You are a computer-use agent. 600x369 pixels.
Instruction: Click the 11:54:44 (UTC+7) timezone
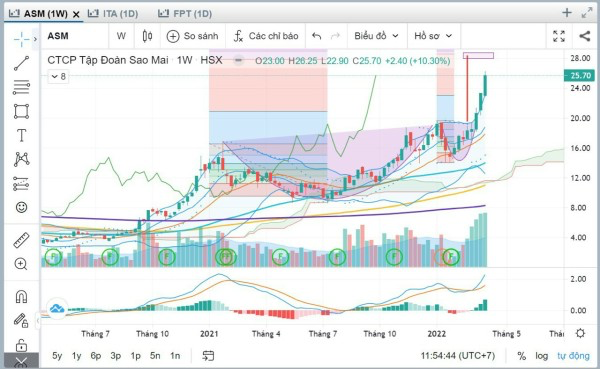(458, 356)
